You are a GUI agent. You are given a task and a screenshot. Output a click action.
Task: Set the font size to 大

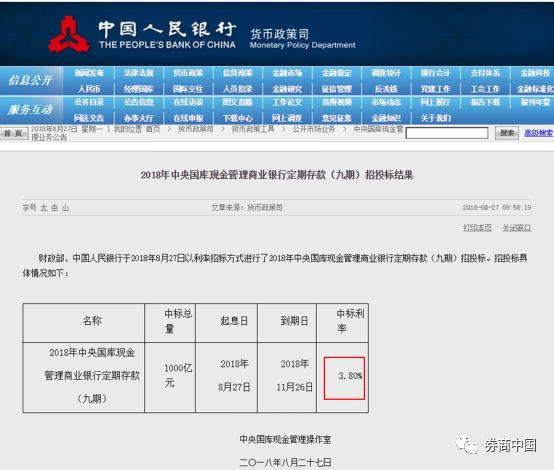click(44, 208)
